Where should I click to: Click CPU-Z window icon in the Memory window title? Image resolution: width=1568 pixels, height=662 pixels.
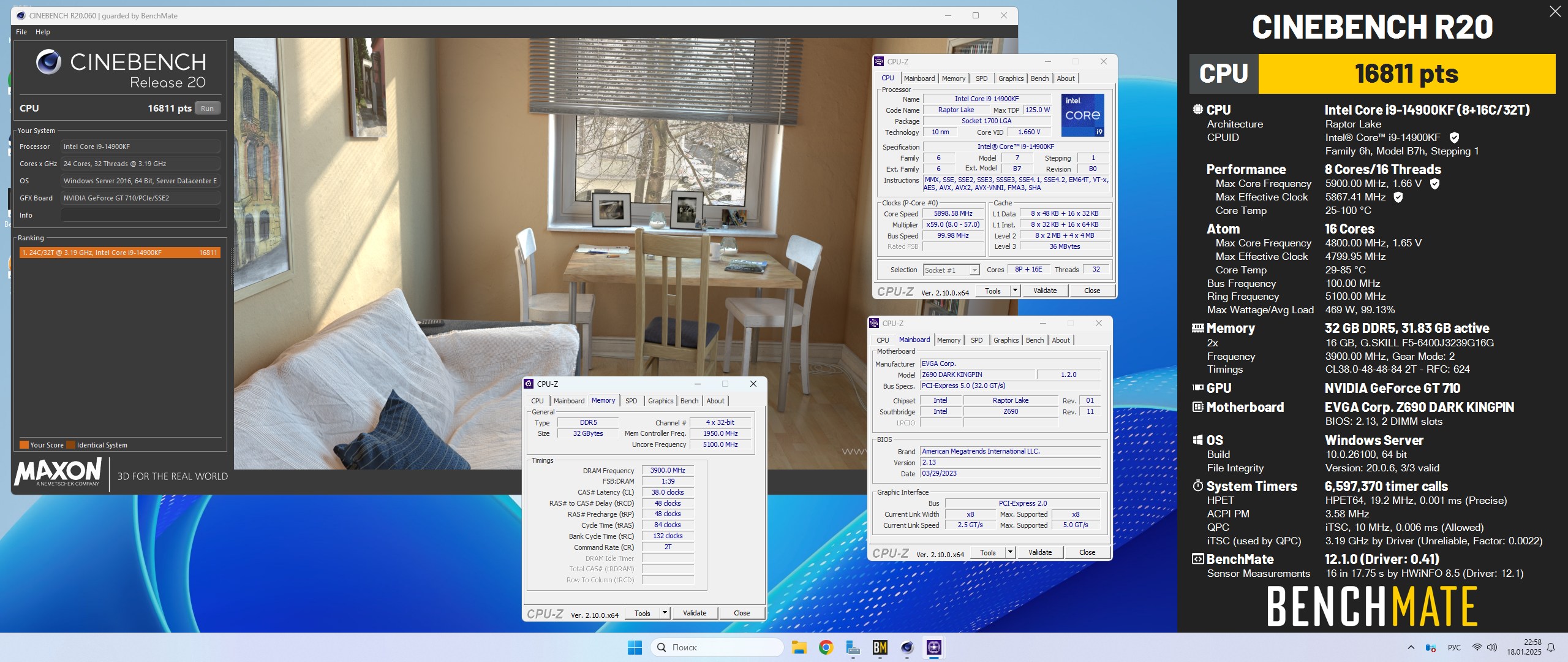[x=529, y=384]
